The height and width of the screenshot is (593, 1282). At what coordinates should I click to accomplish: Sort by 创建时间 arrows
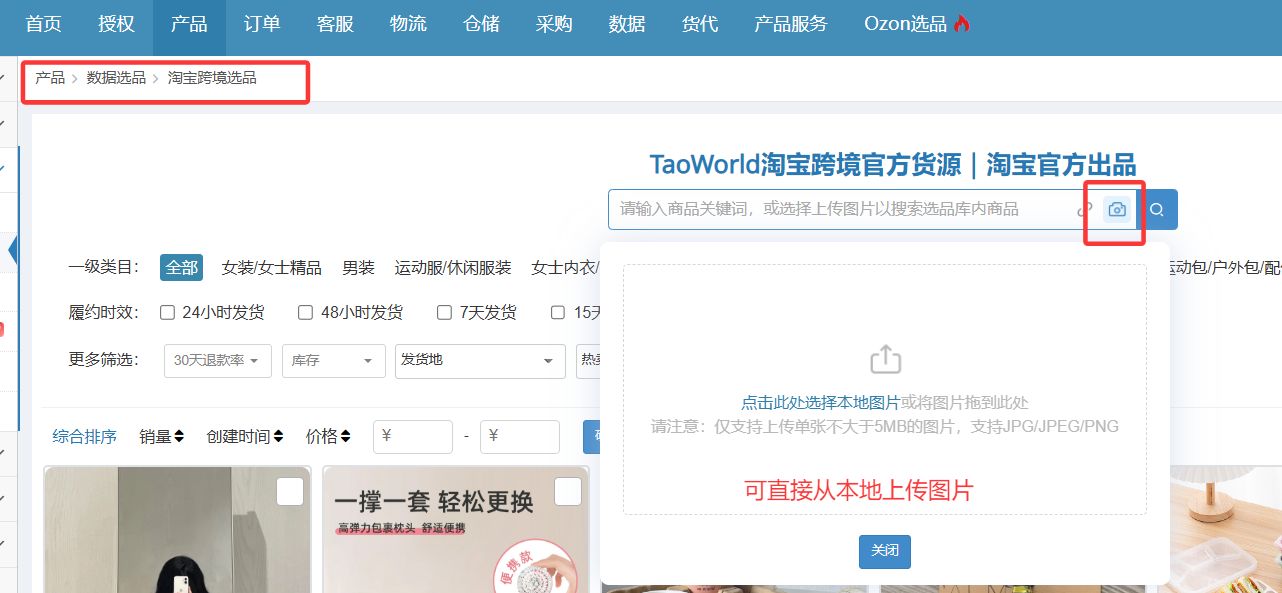click(278, 437)
